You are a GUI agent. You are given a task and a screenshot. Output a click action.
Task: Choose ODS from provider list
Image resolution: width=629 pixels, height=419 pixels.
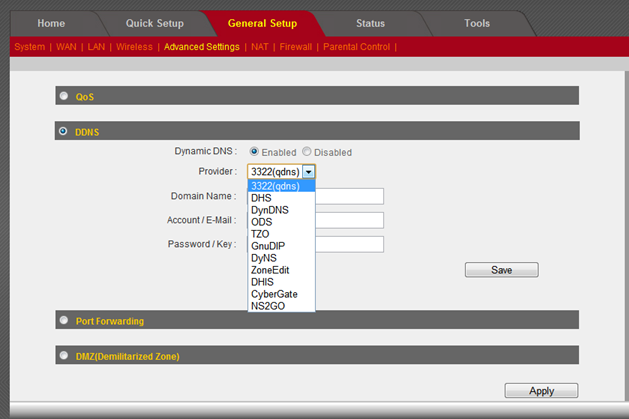pyautogui.click(x=281, y=222)
